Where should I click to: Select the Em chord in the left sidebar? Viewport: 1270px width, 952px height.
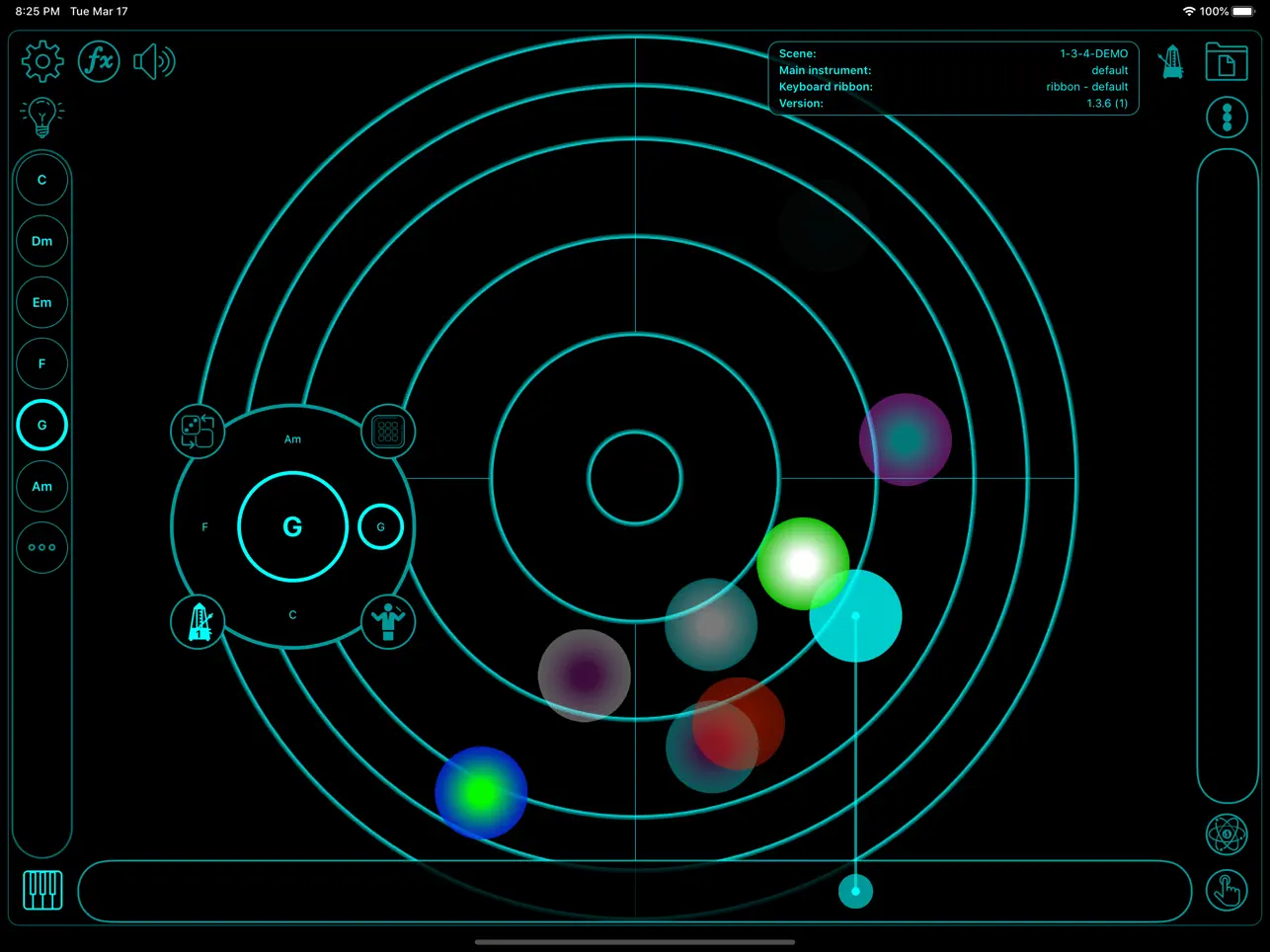click(41, 302)
